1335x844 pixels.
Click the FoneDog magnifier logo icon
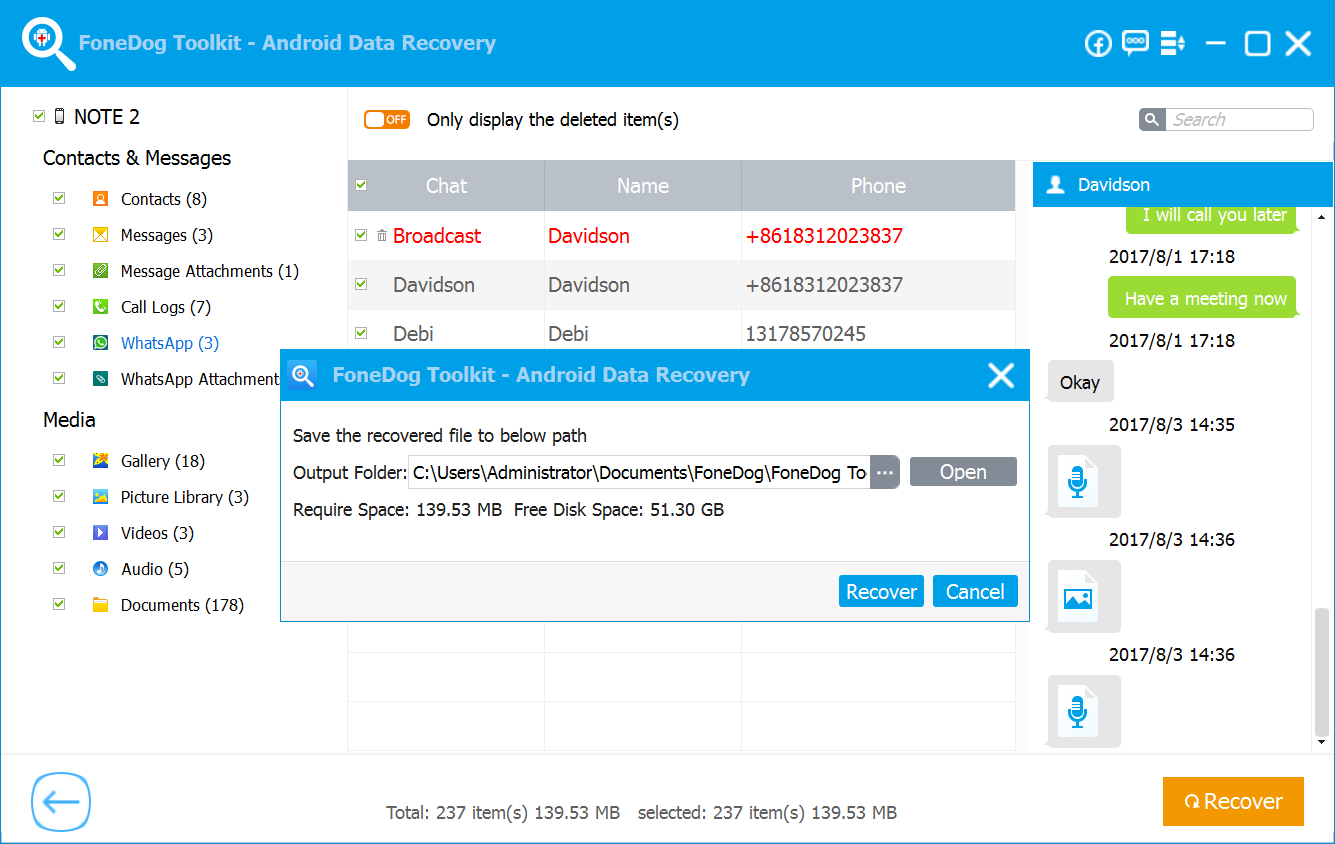point(48,44)
